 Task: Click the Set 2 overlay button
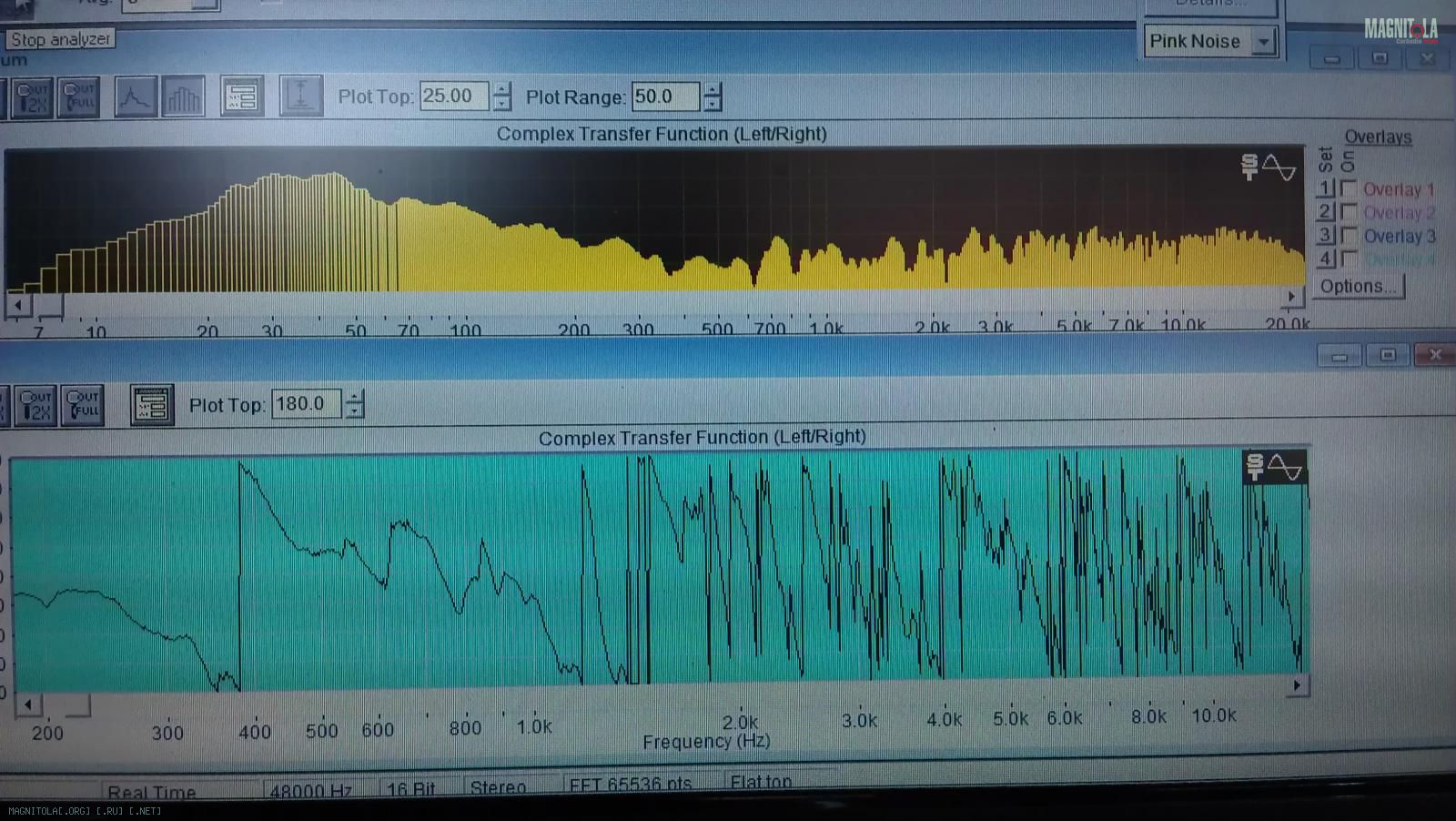click(x=1326, y=211)
